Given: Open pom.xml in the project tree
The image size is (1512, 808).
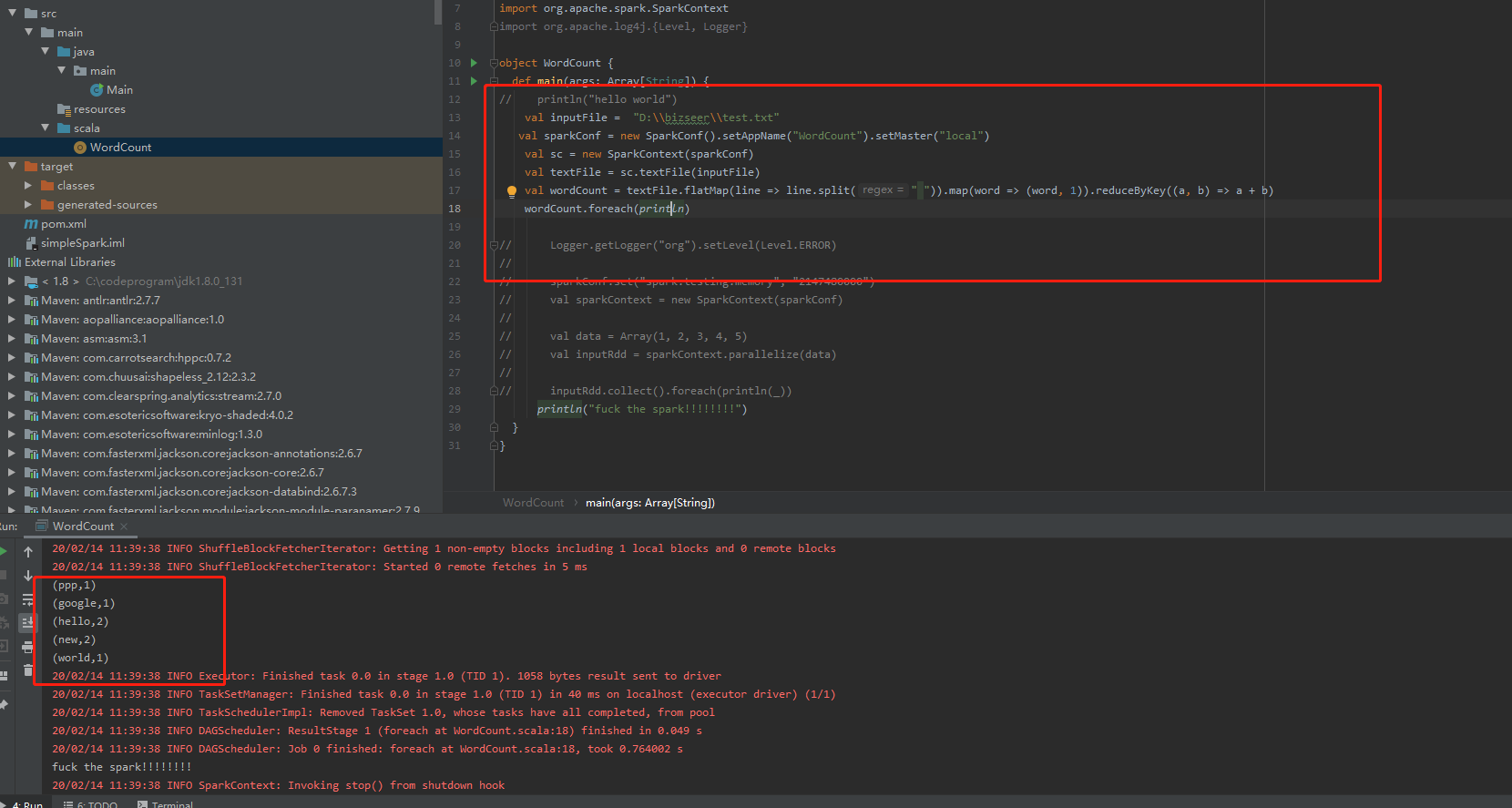Looking at the screenshot, I should point(56,223).
